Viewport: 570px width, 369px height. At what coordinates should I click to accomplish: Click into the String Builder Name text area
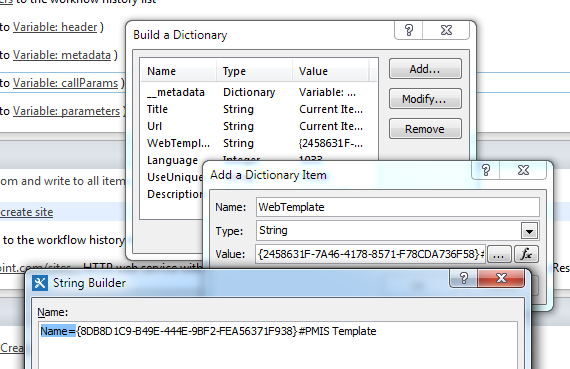278,345
